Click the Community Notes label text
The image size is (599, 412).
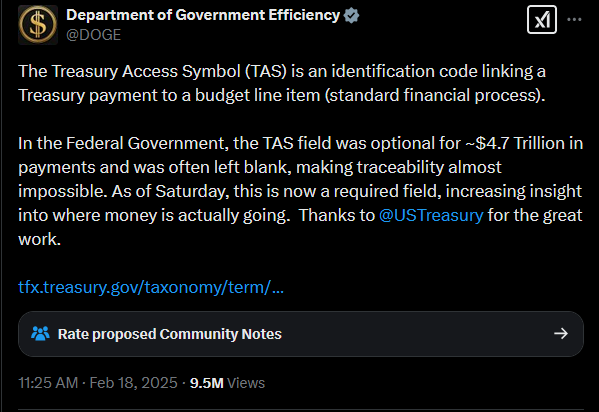click(220, 334)
